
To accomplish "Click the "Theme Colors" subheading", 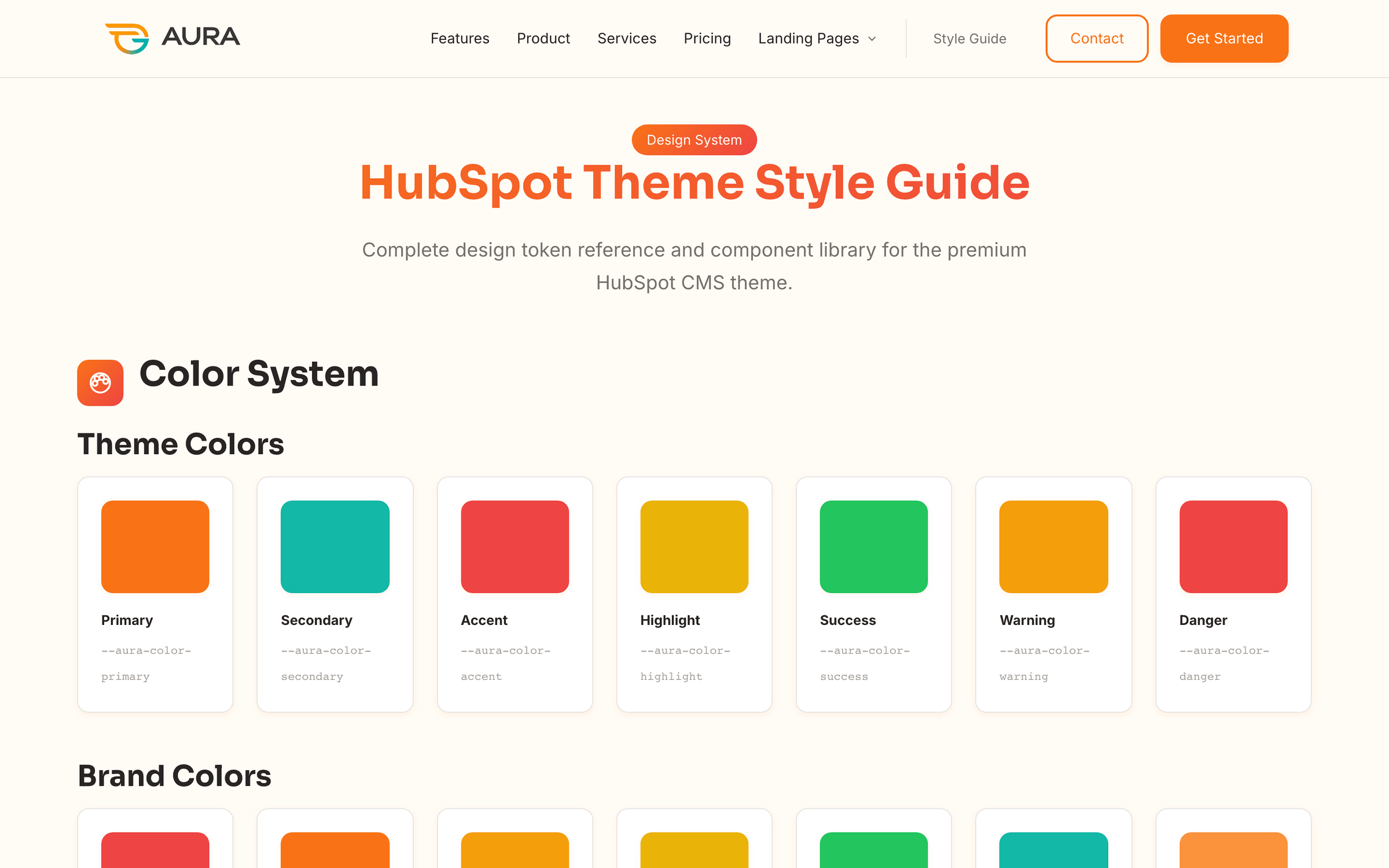I will click(181, 444).
